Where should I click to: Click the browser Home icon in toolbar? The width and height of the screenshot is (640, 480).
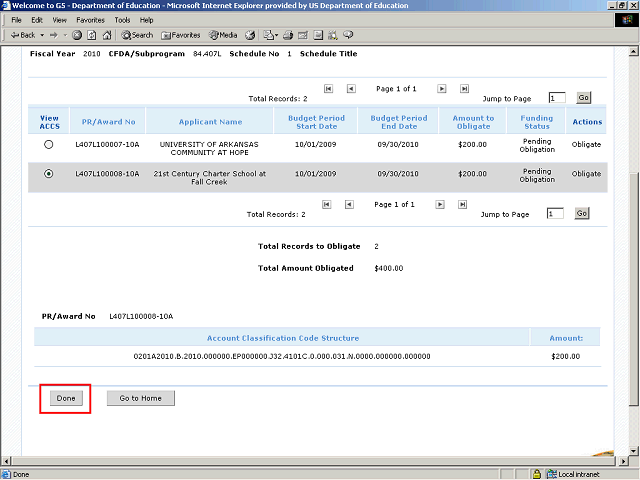[x=106, y=35]
